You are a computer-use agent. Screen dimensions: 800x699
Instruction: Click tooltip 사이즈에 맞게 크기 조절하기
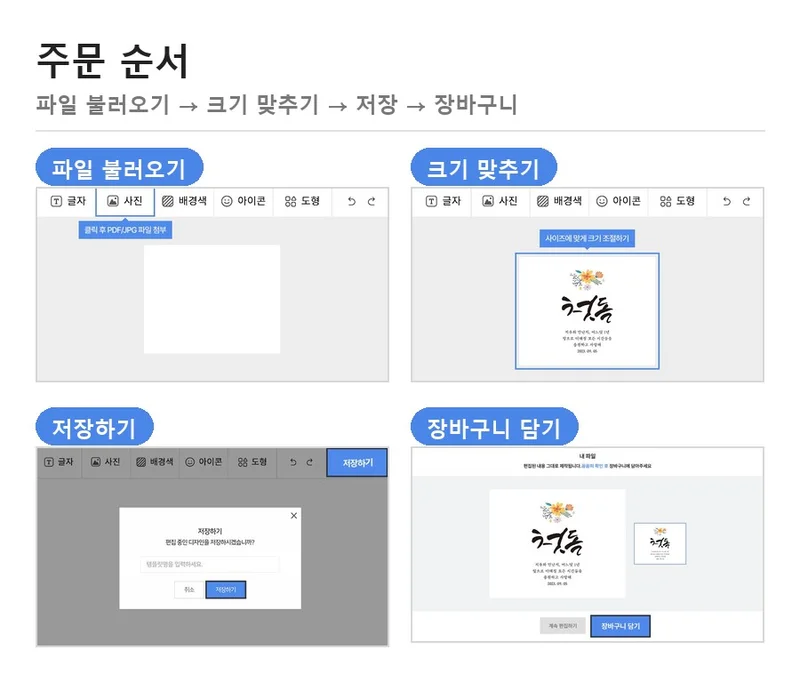(587, 238)
